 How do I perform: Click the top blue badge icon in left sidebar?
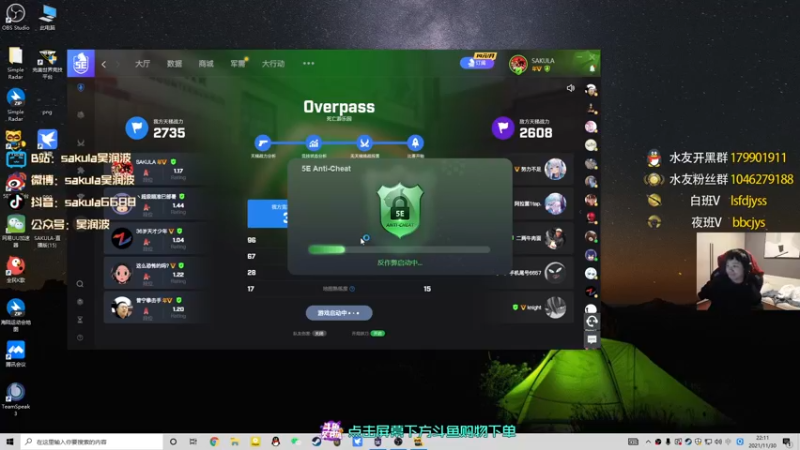(81, 88)
